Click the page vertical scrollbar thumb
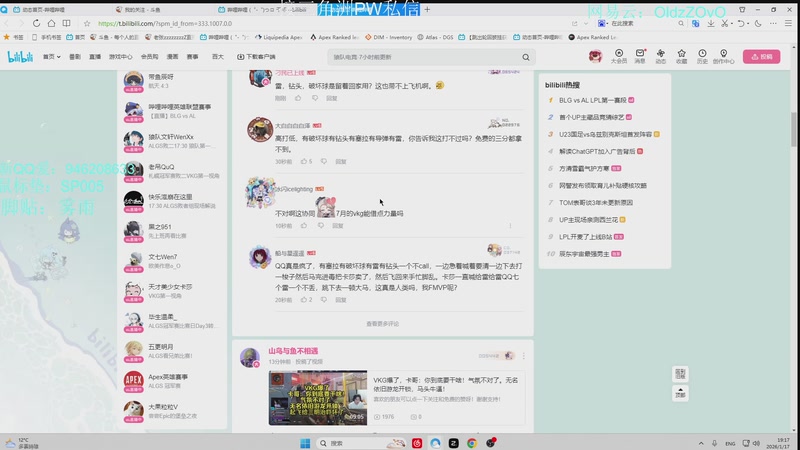This screenshot has height=450, width=800. 793,130
